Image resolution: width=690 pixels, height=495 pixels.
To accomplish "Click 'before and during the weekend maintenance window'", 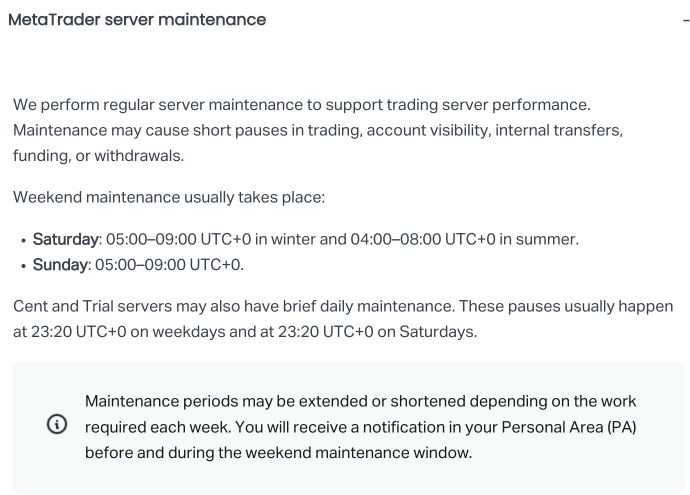I will click(277, 453).
